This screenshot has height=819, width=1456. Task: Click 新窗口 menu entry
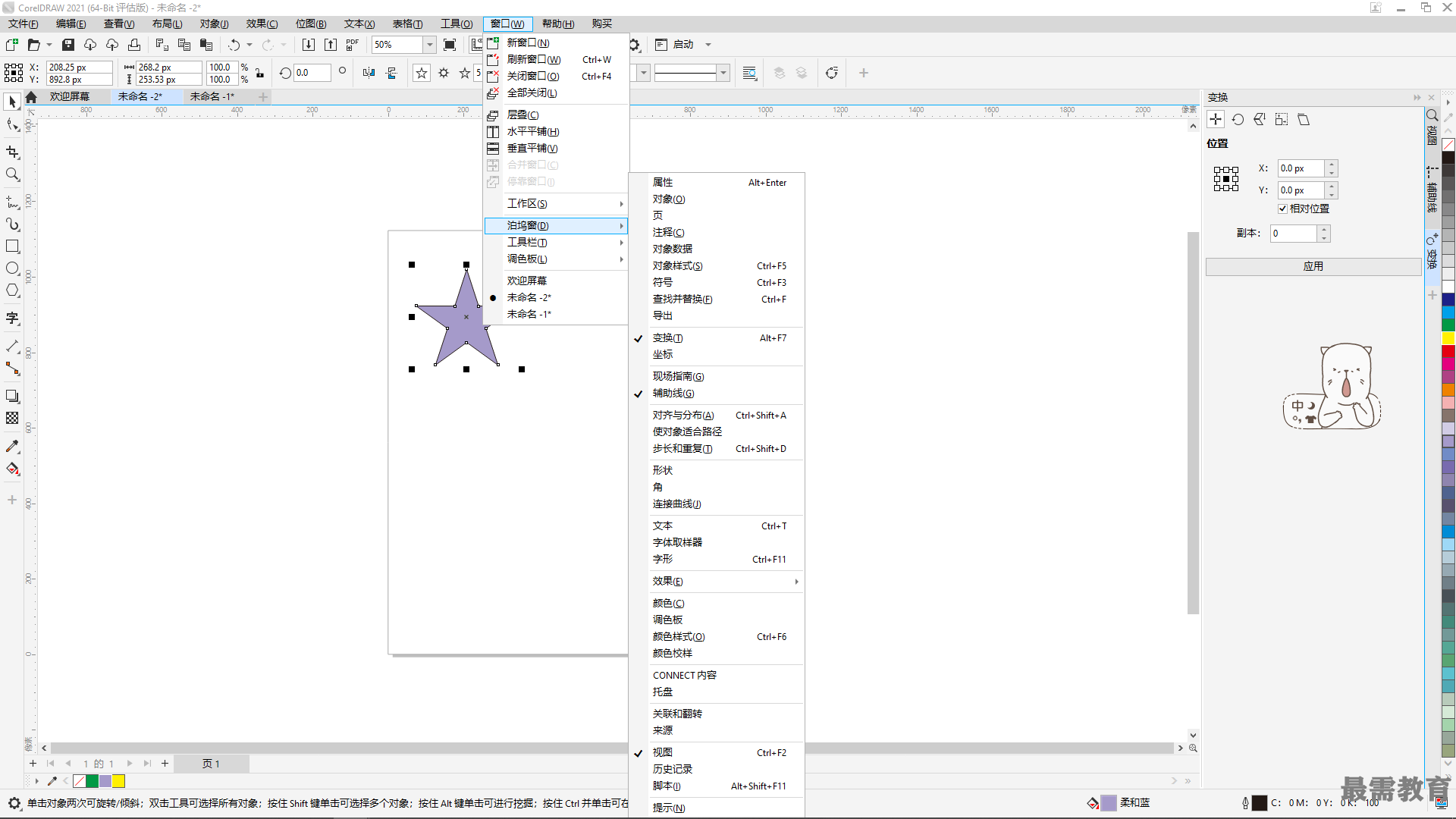[557, 43]
